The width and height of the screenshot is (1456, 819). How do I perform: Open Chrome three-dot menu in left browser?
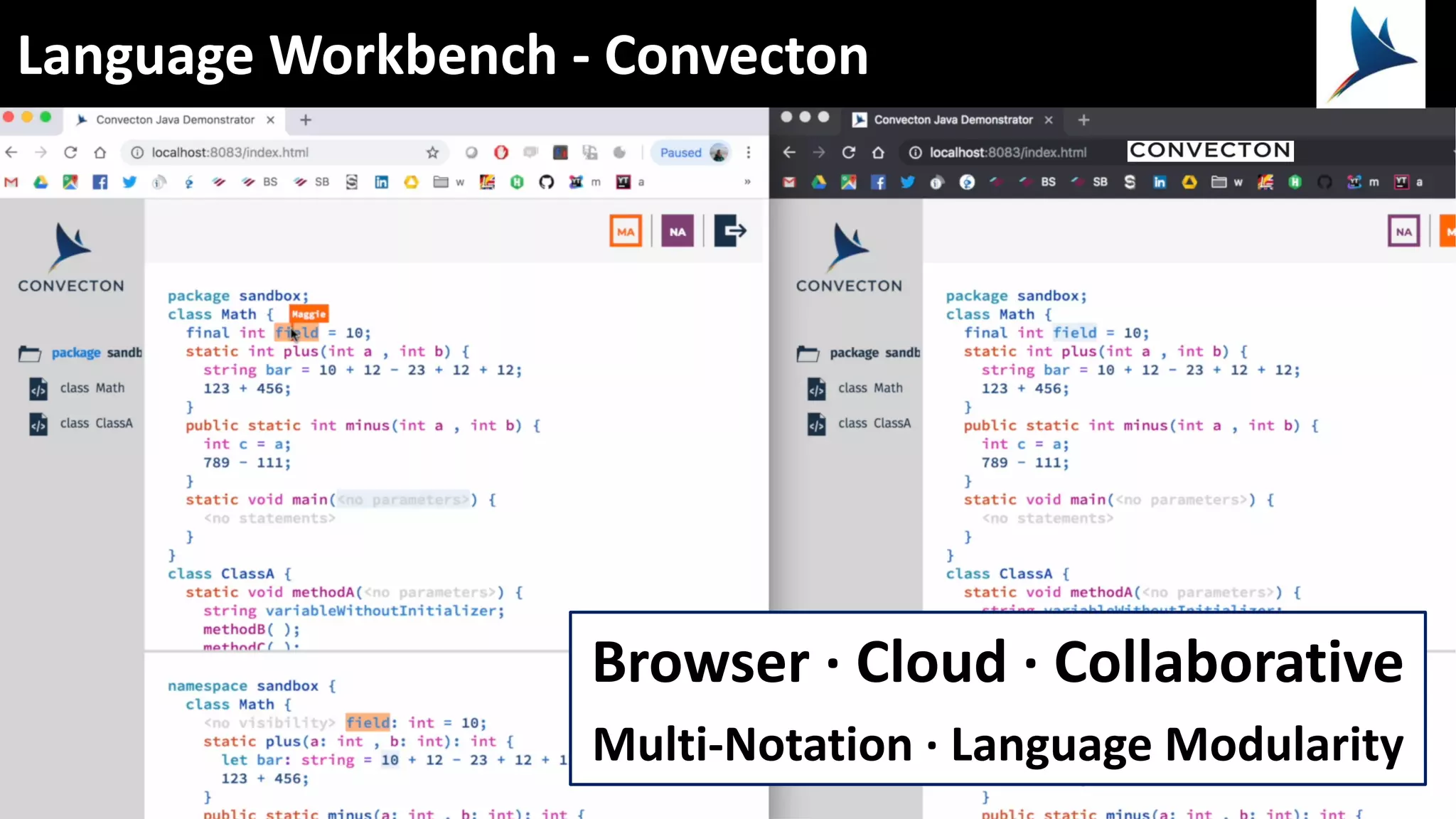point(749,152)
